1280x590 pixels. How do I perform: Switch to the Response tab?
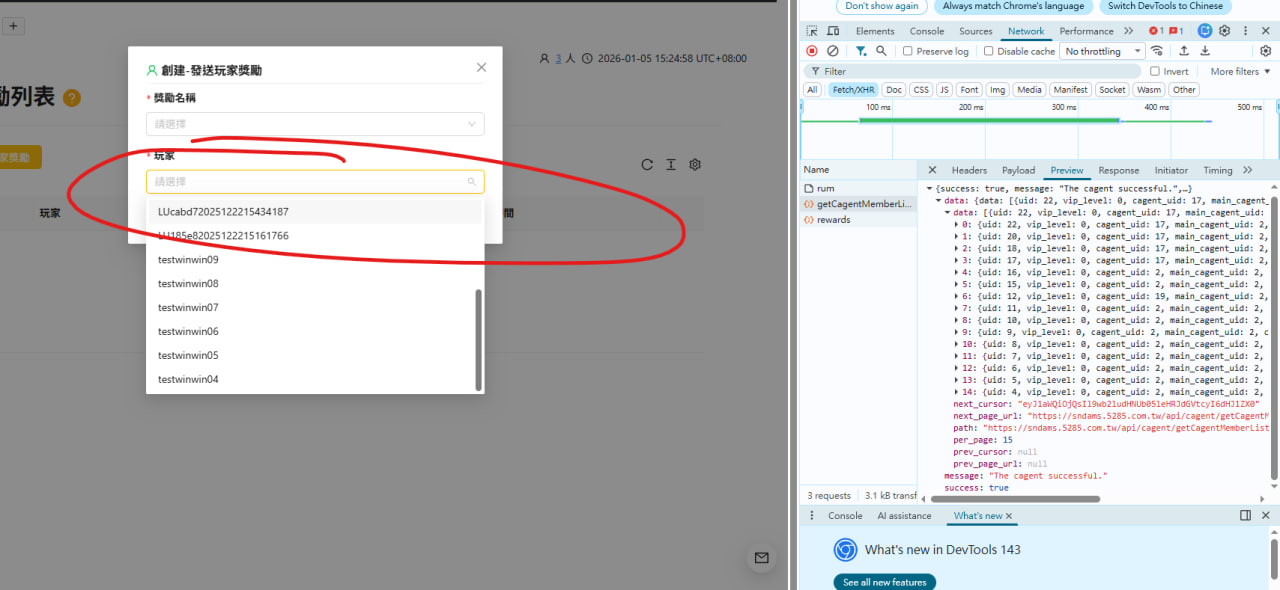click(1118, 170)
